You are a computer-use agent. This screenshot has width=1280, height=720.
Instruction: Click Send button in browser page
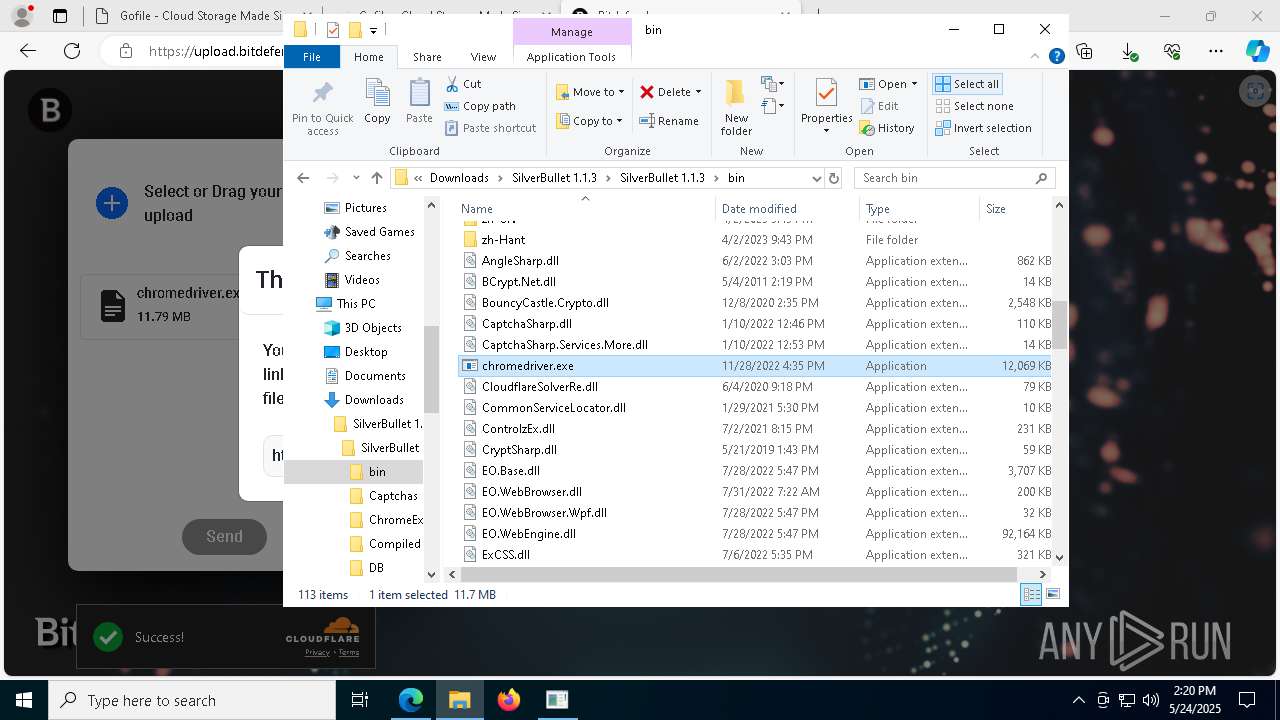(224, 536)
